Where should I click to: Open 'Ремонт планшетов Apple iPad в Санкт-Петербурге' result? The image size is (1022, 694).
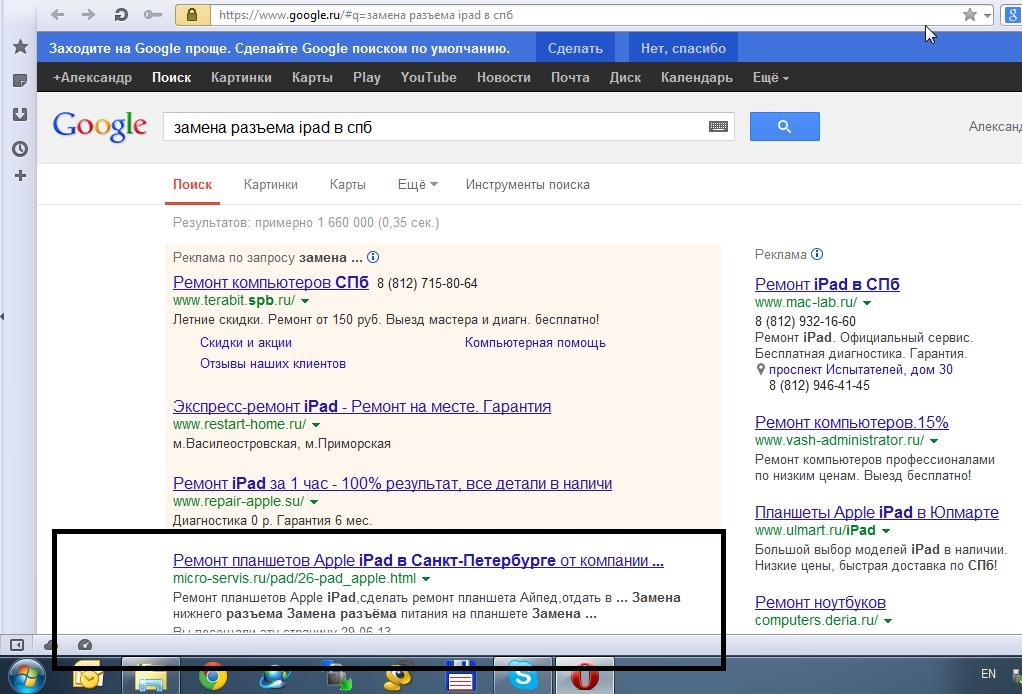point(418,560)
